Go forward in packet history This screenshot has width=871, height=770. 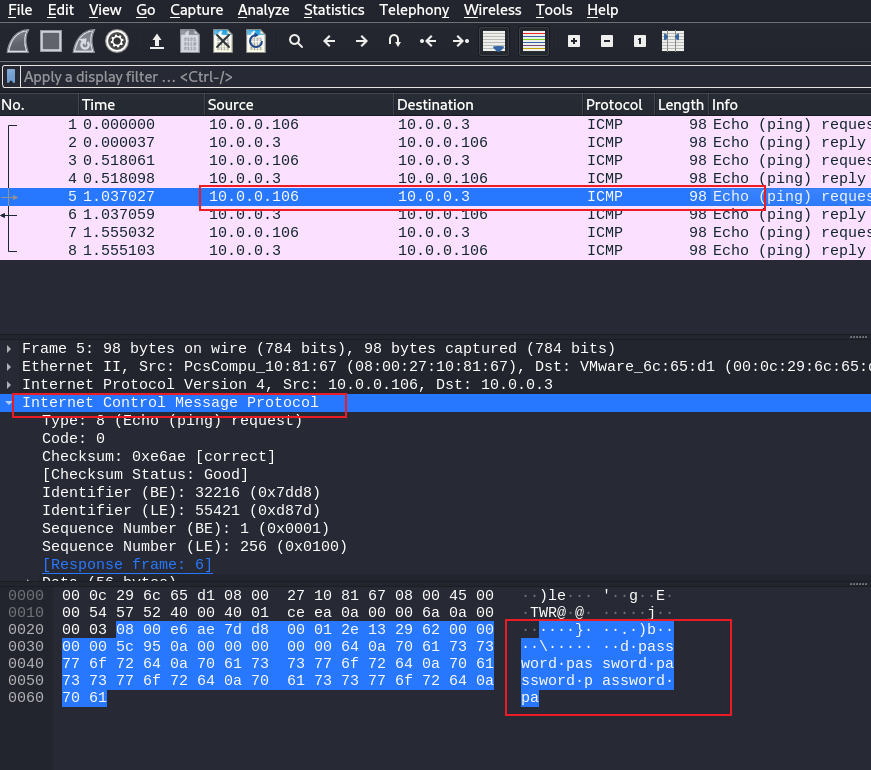362,41
